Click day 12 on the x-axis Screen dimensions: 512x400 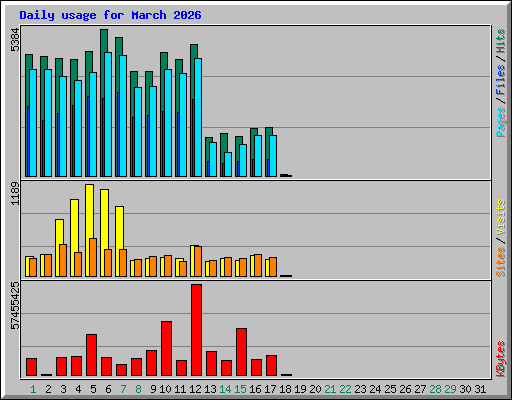[195, 389]
